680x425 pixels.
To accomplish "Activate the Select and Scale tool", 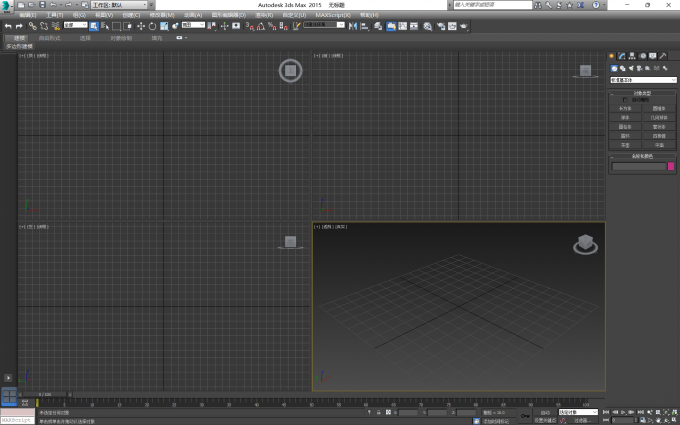I will (164, 26).
